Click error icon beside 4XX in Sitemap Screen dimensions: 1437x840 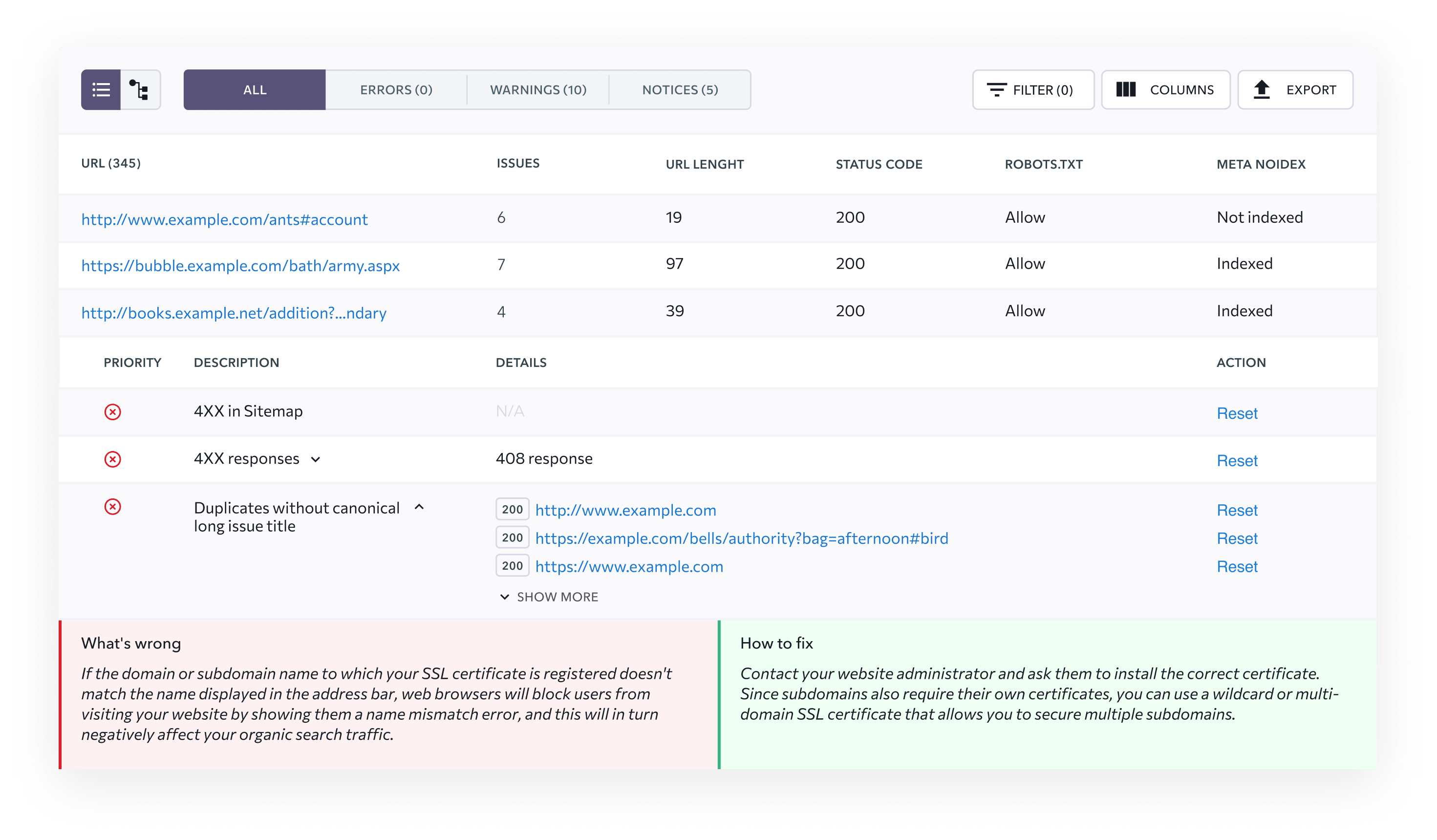113,412
